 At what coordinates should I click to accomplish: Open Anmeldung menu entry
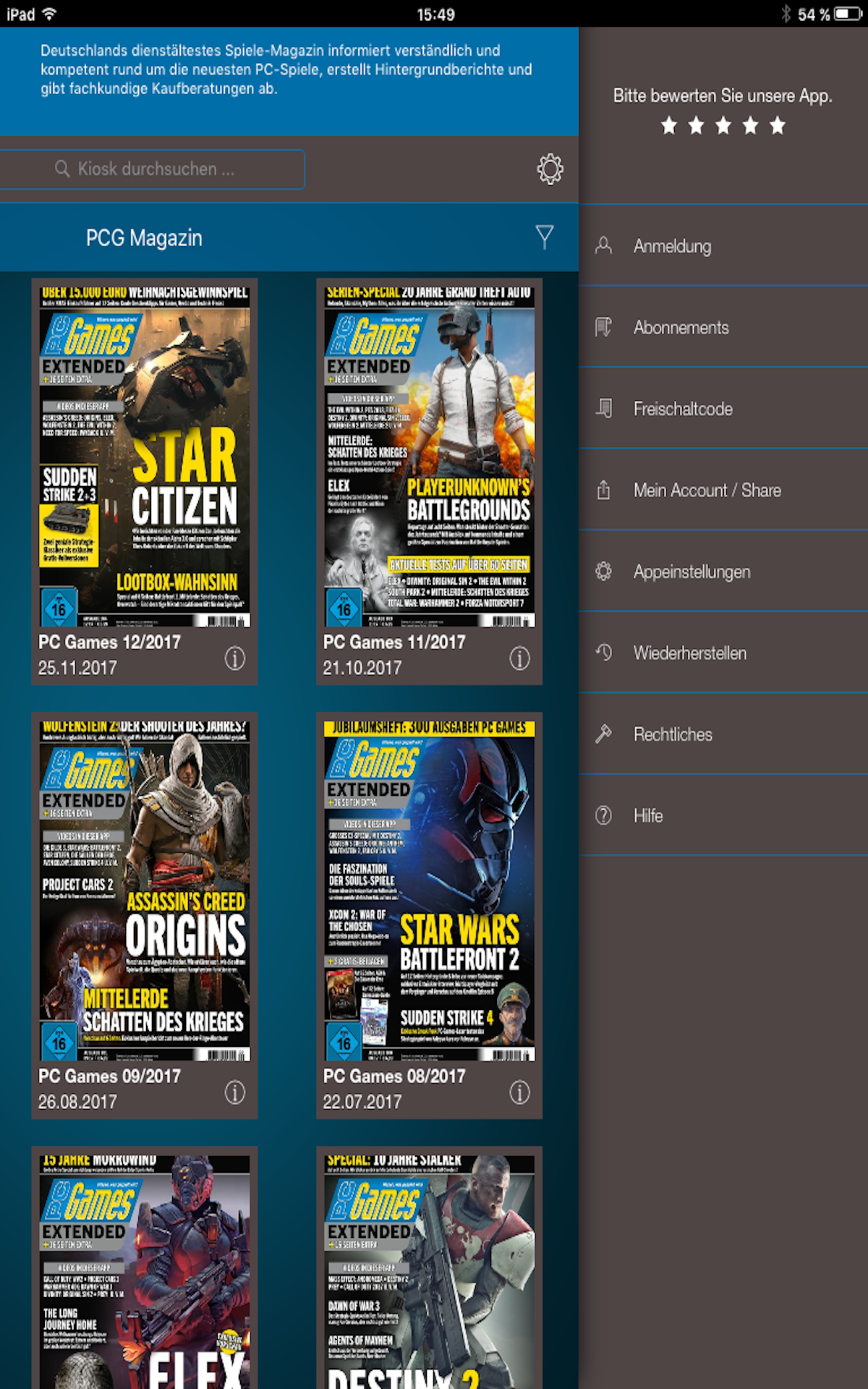723,246
